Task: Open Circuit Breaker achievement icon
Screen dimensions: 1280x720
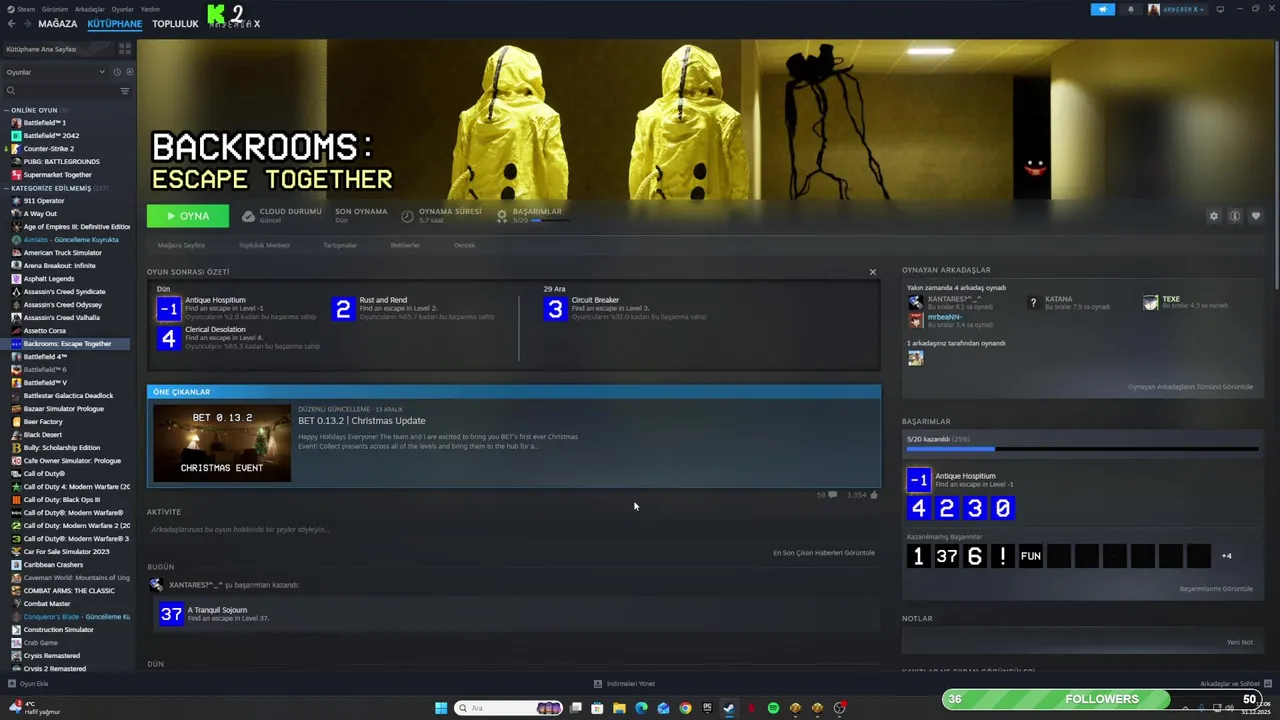Action: click(555, 309)
